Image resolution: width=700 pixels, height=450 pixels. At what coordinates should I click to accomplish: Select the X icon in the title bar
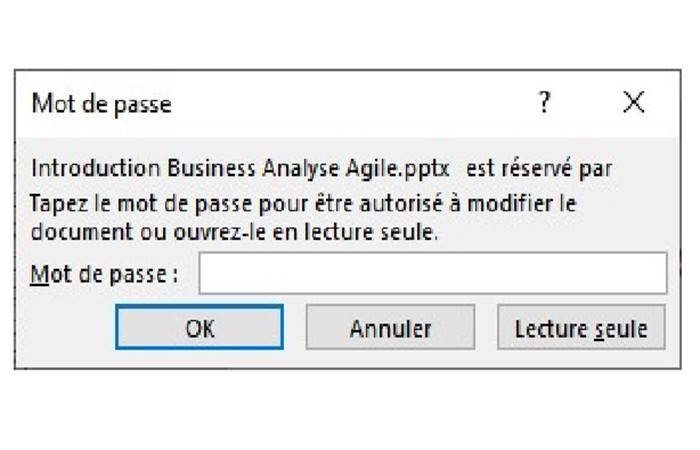(x=633, y=102)
